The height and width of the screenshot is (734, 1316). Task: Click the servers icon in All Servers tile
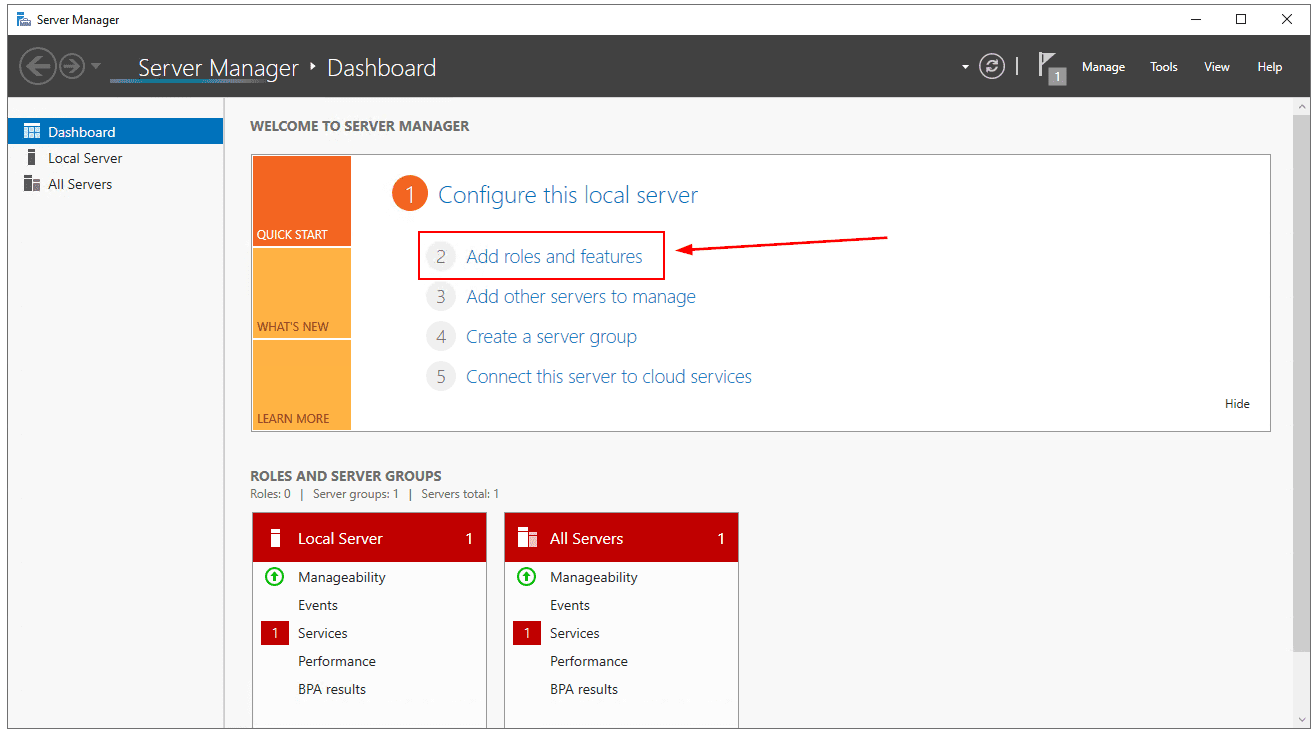tap(527, 538)
